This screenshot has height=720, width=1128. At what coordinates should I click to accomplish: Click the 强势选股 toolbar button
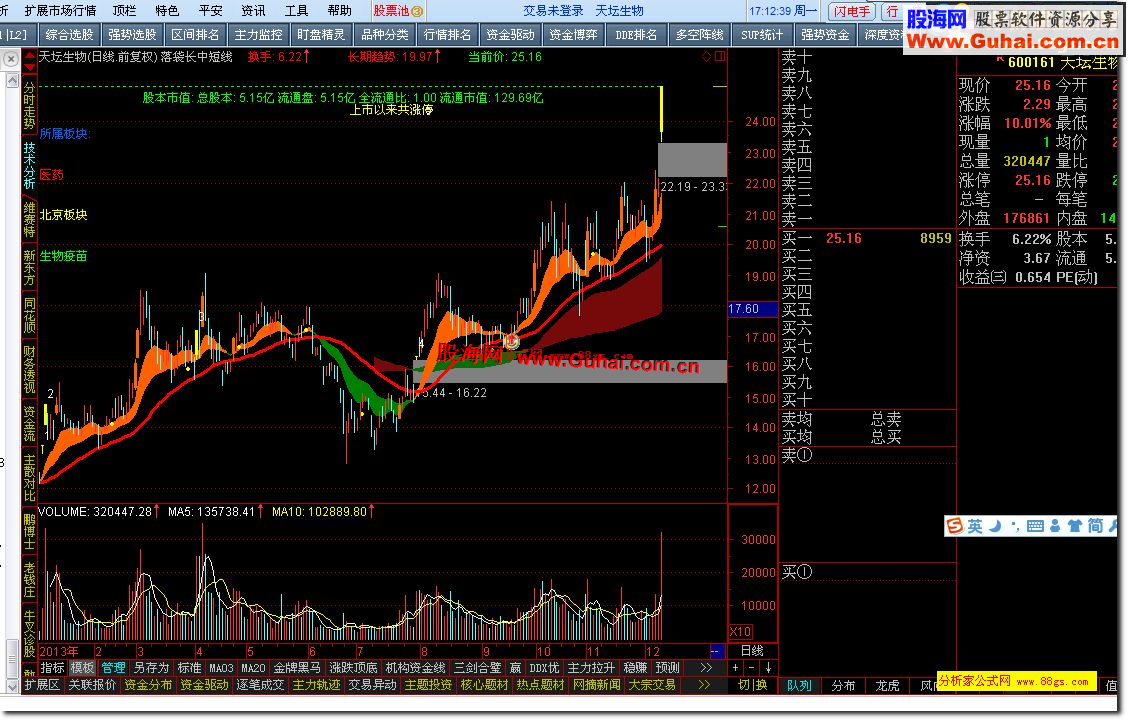(132, 35)
